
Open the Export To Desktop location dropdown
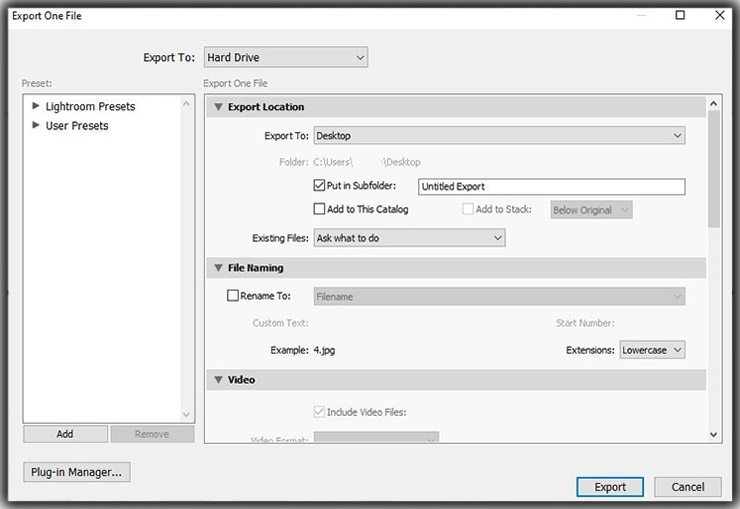tap(499, 135)
